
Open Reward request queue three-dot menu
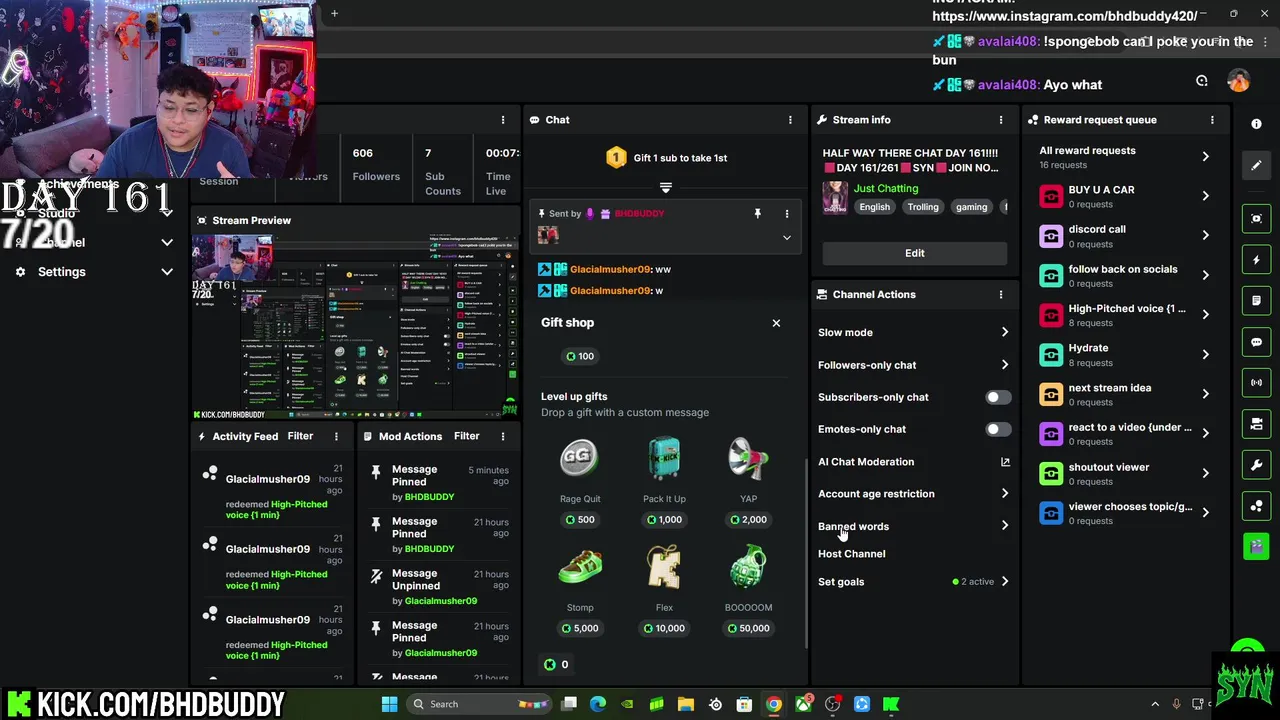pyautogui.click(x=1212, y=120)
